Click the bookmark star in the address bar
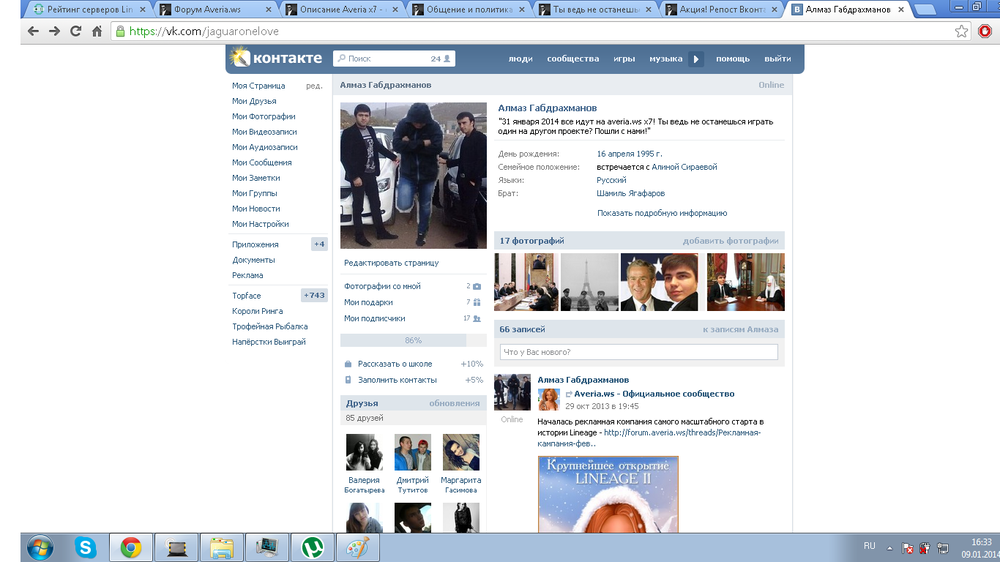This screenshot has width=1000, height=562. pyautogui.click(x=961, y=31)
